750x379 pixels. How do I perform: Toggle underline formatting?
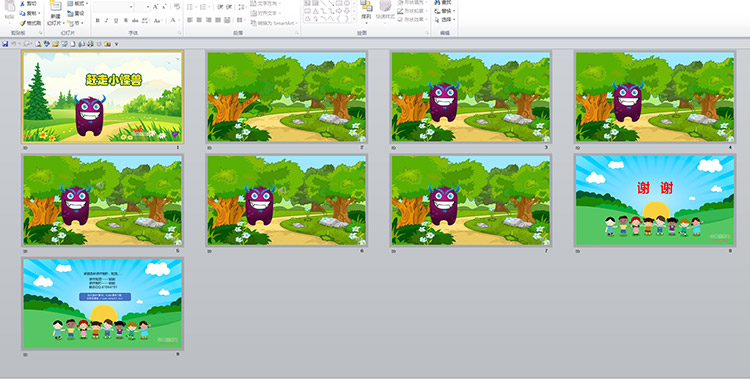(x=116, y=21)
